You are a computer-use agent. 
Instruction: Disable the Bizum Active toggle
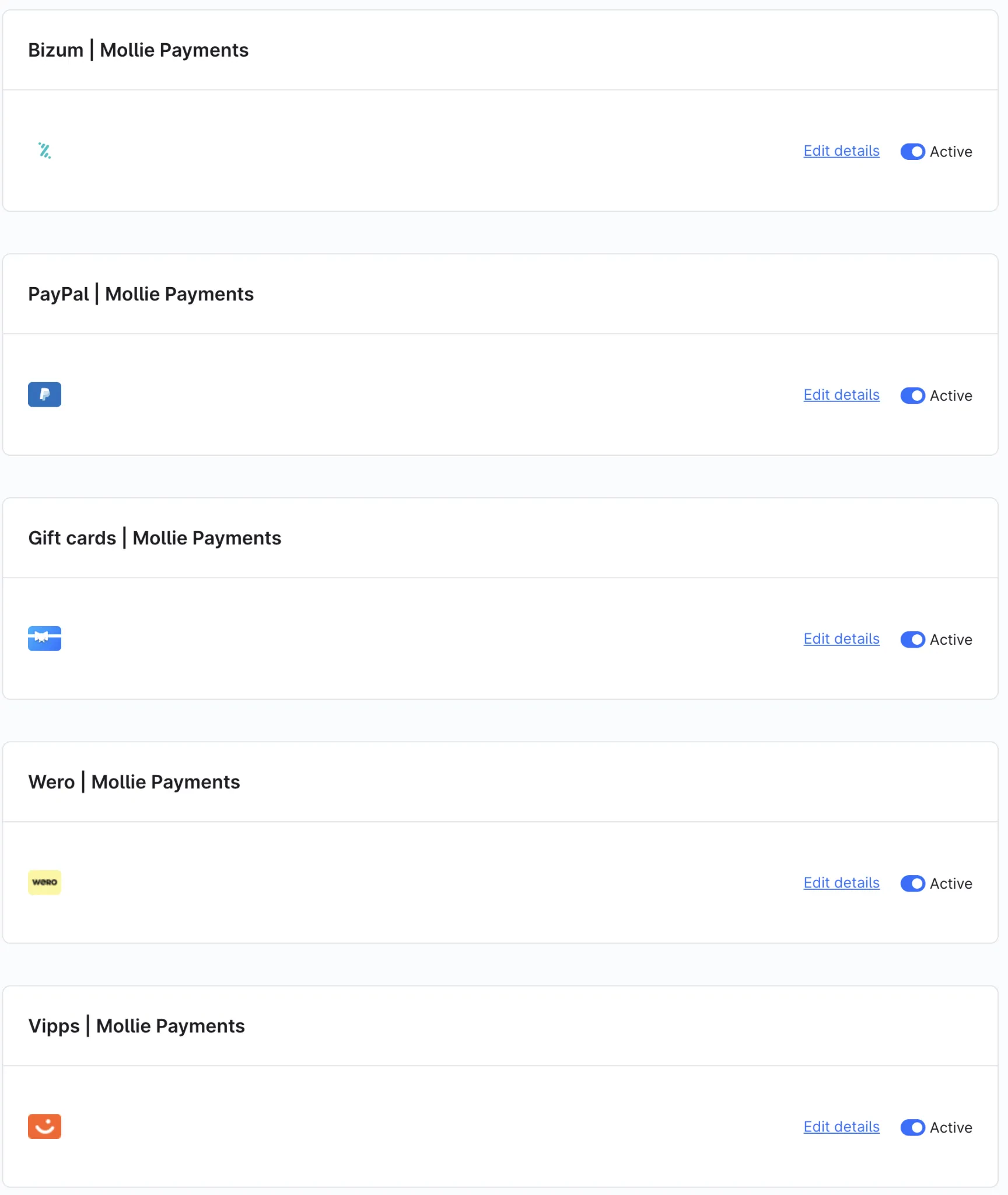coord(912,152)
